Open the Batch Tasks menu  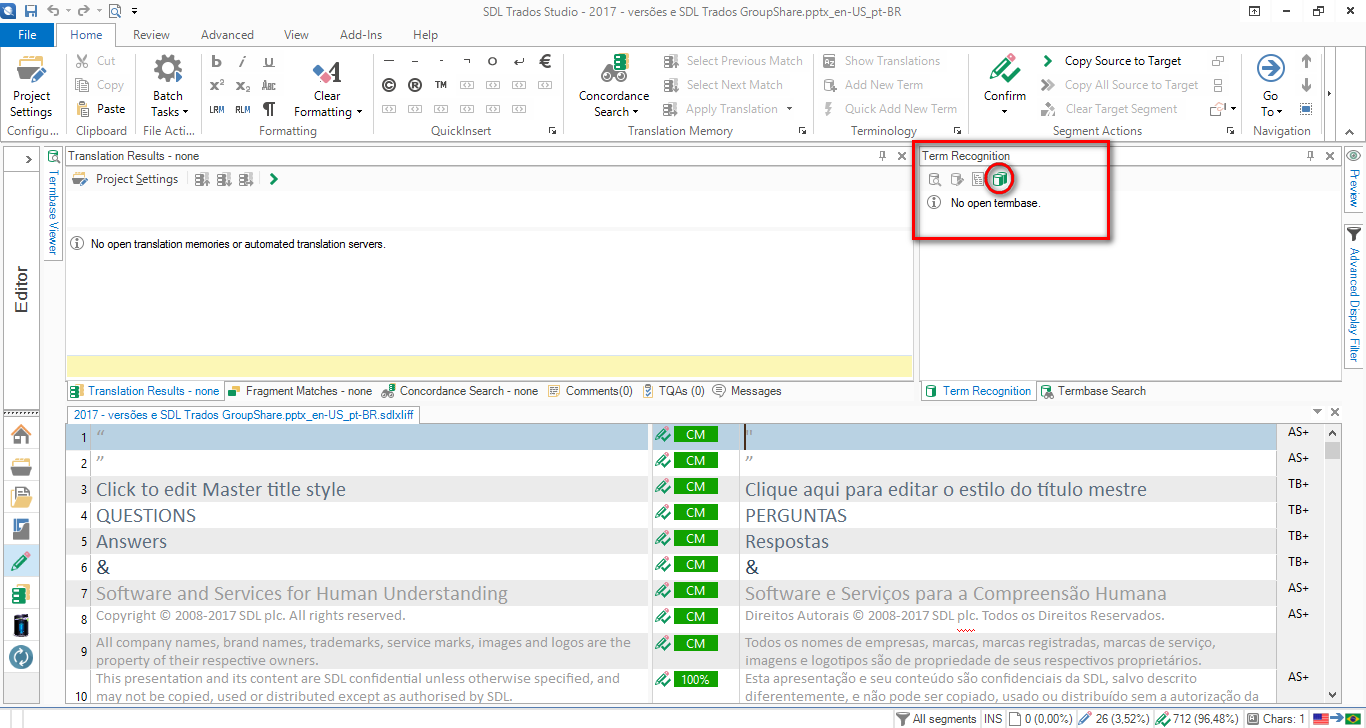168,86
